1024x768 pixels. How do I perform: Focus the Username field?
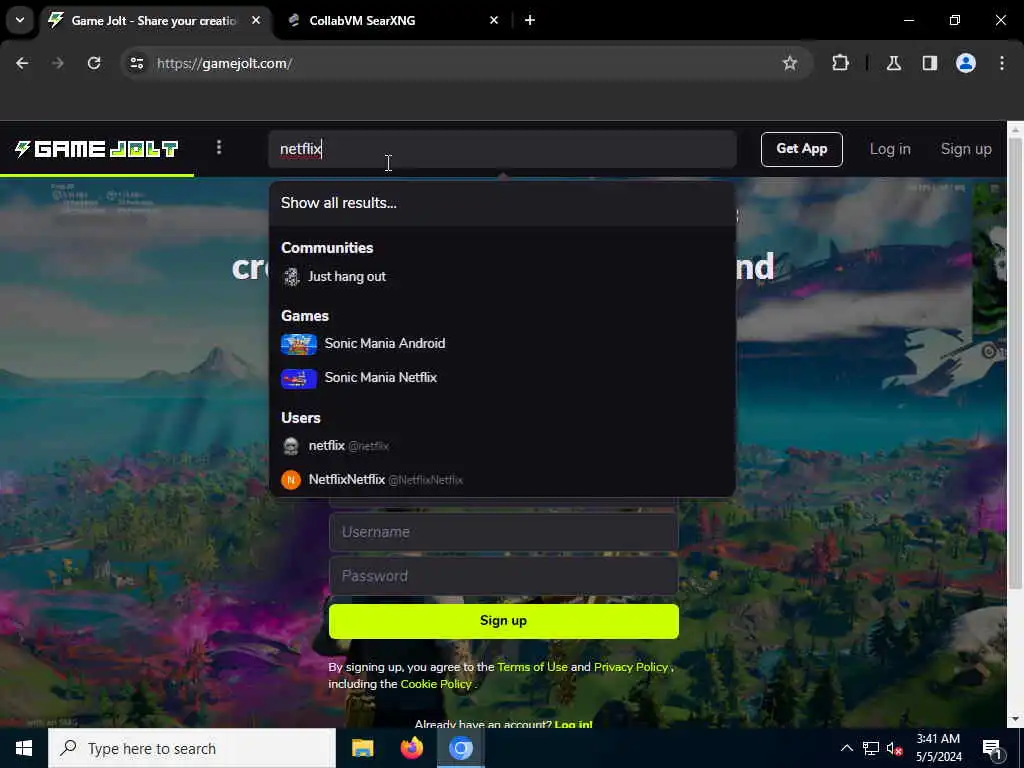click(x=504, y=532)
